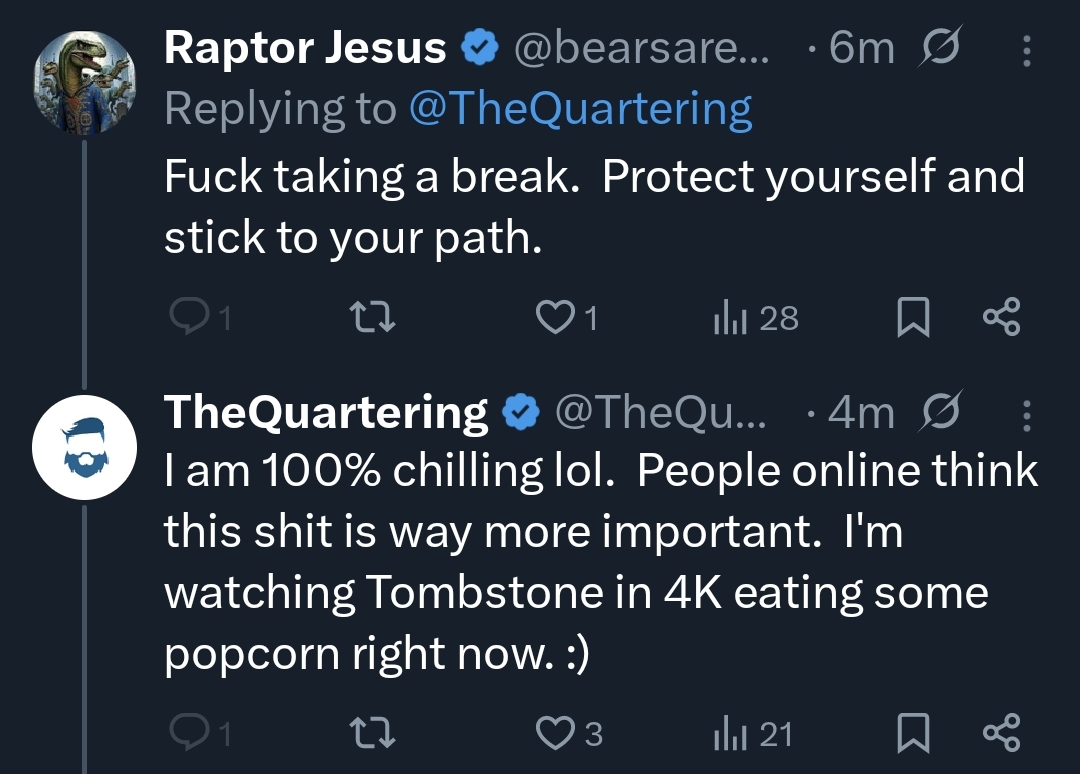The image size is (1080, 774).
Task: Open TheQuartering's bearded avatar
Action: tap(84, 447)
